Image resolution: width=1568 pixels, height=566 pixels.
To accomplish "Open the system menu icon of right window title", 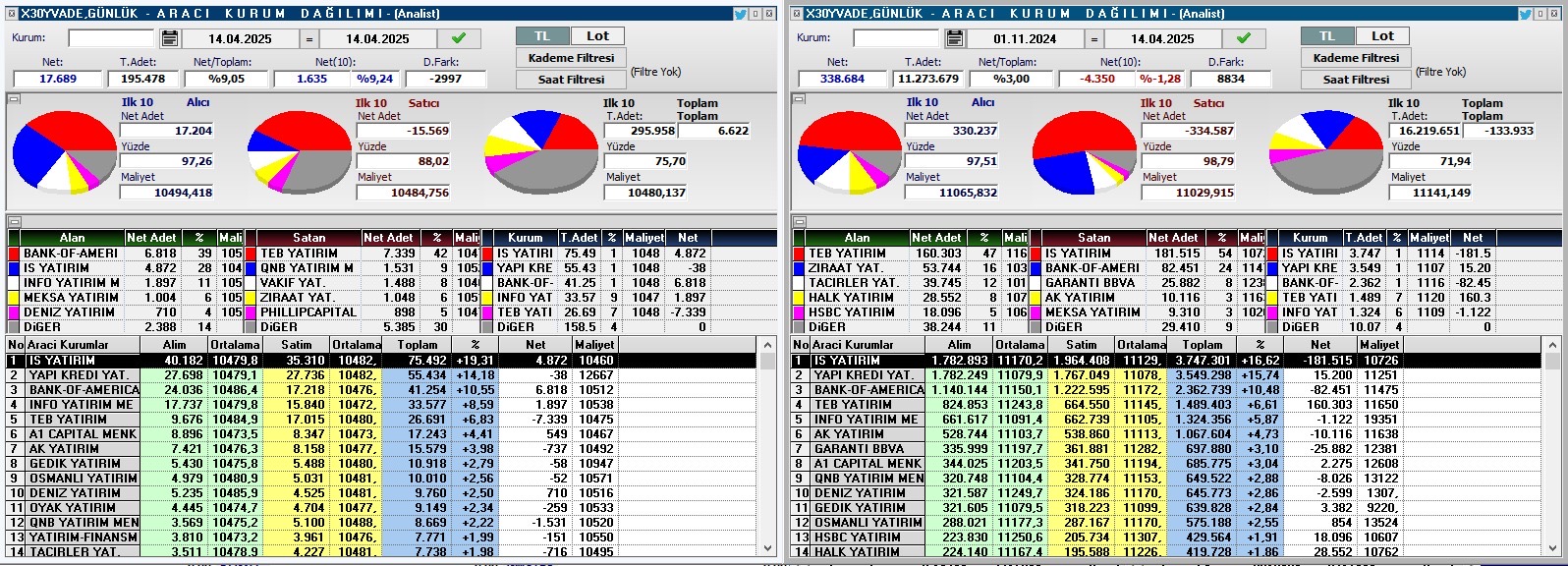I will tap(796, 14).
